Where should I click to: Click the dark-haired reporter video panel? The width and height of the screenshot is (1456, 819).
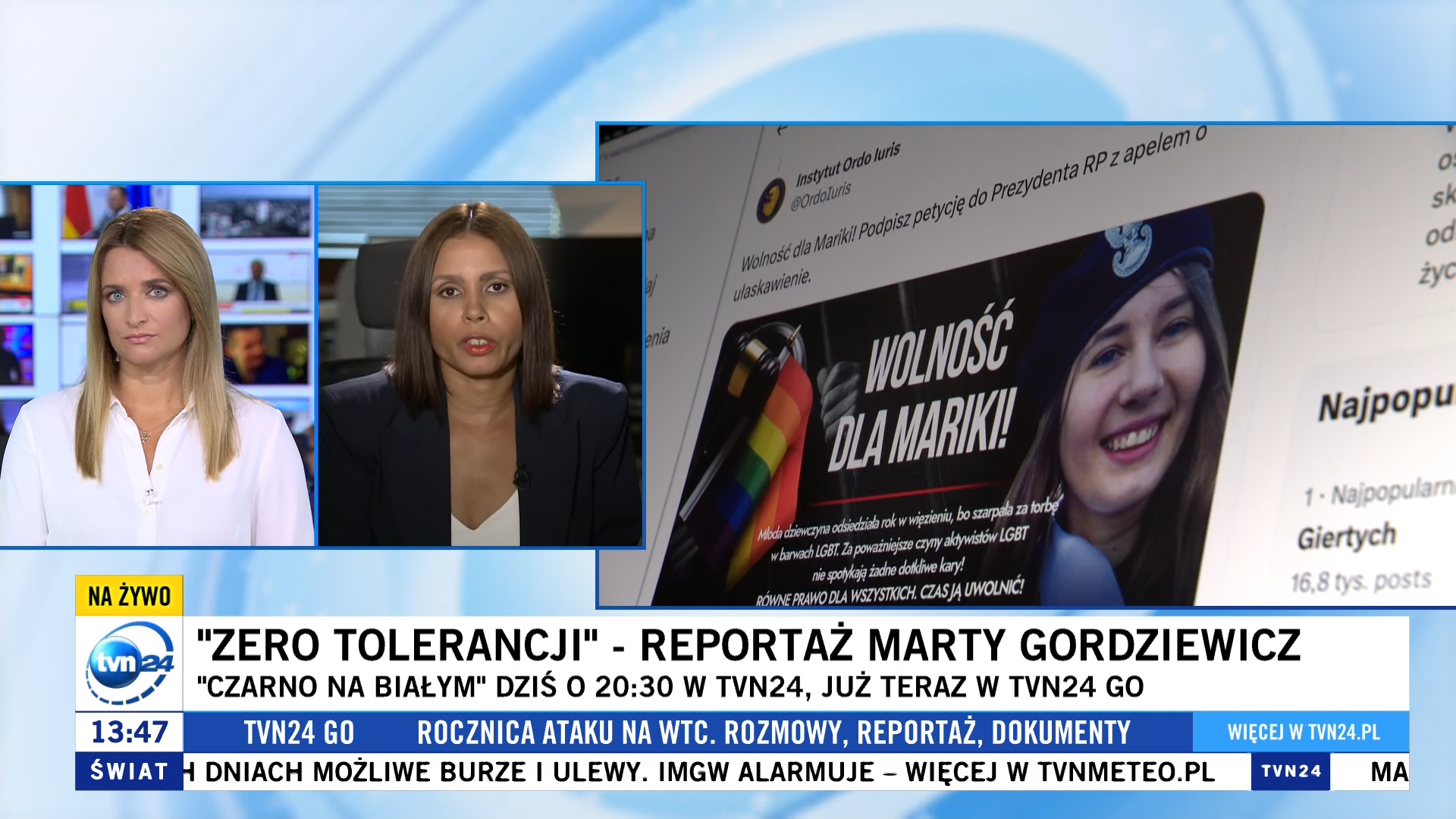coord(479,366)
